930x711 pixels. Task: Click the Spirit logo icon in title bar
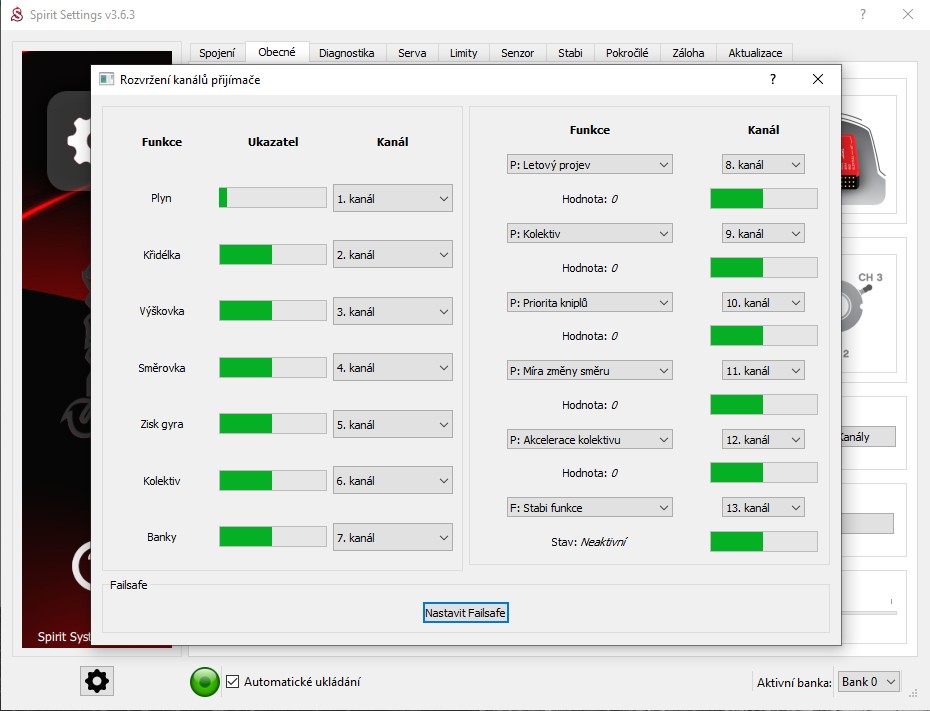pos(15,15)
